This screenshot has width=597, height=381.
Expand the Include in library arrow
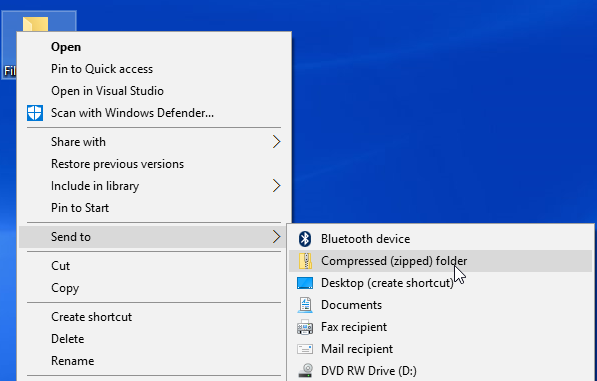pyautogui.click(x=277, y=186)
